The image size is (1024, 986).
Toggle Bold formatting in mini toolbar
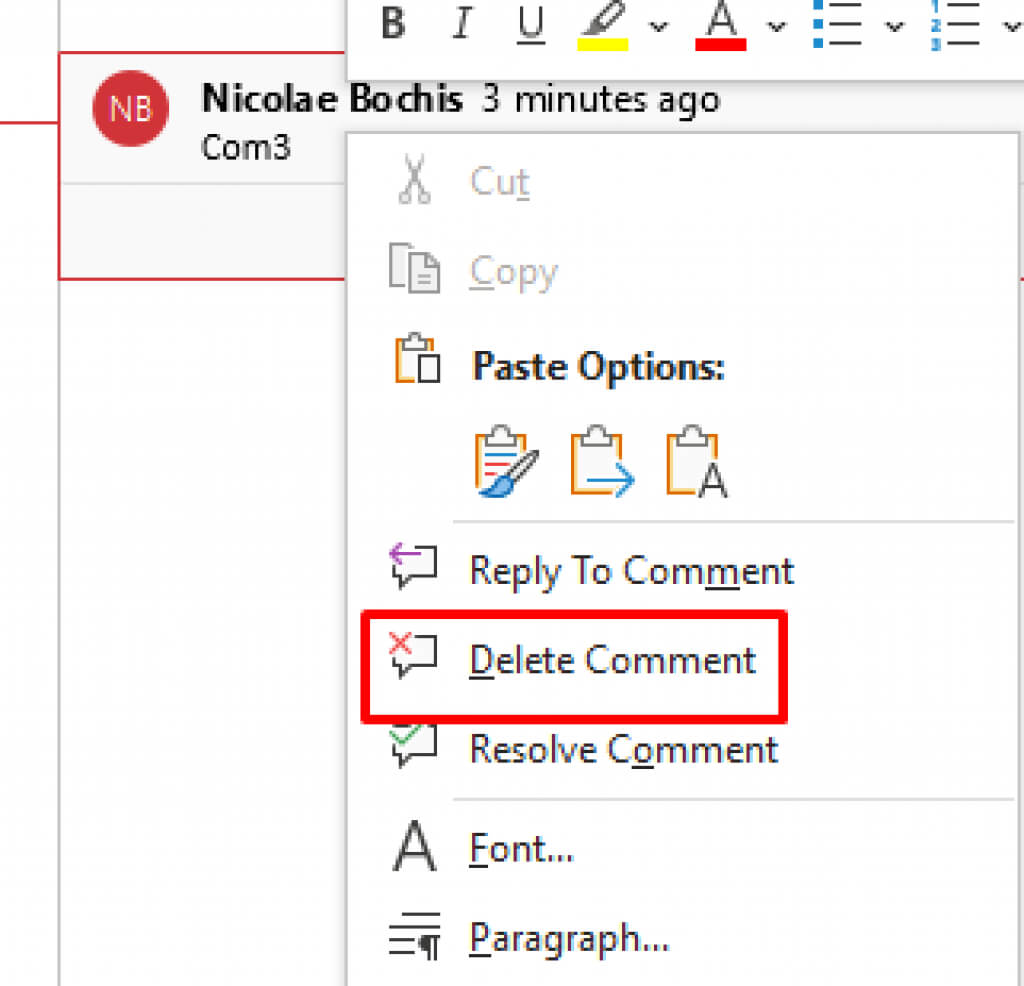tap(394, 24)
